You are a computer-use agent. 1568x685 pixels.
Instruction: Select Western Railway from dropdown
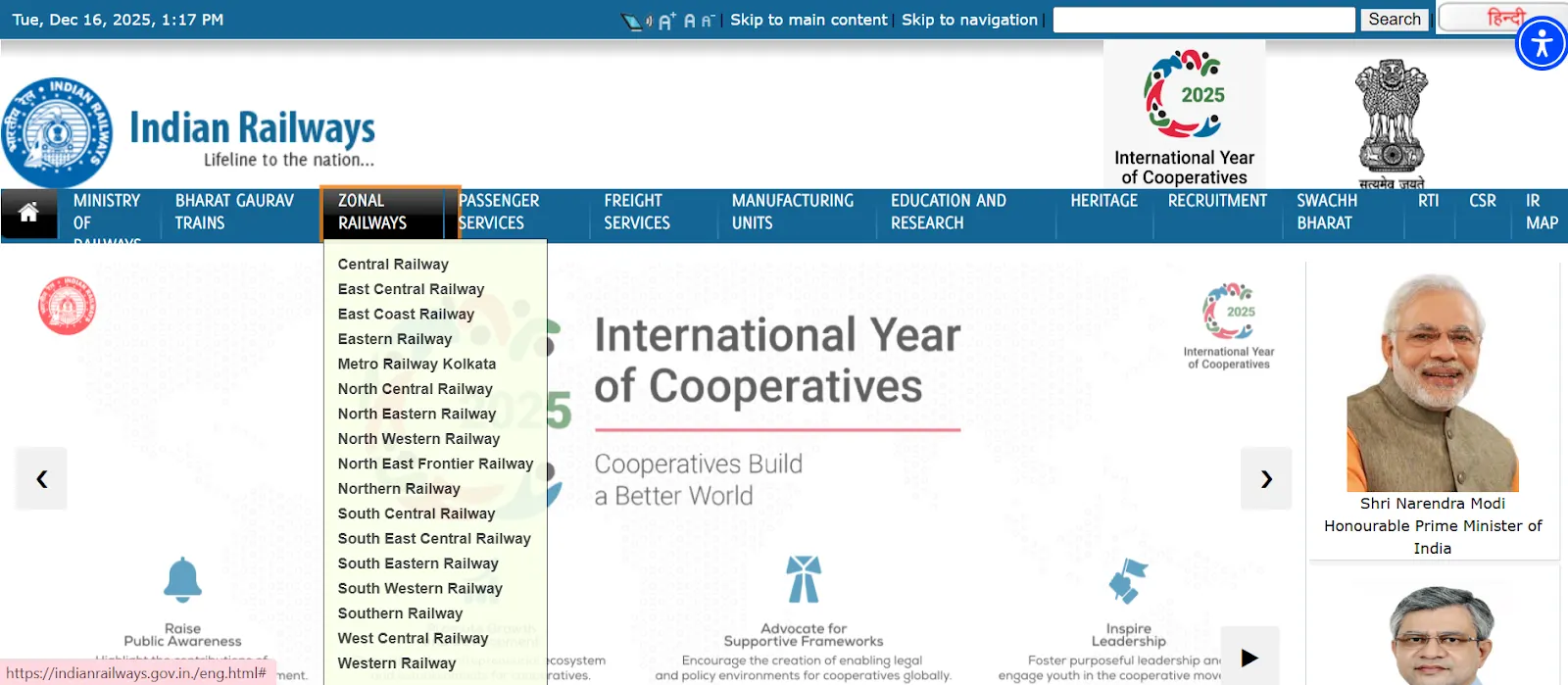click(396, 663)
